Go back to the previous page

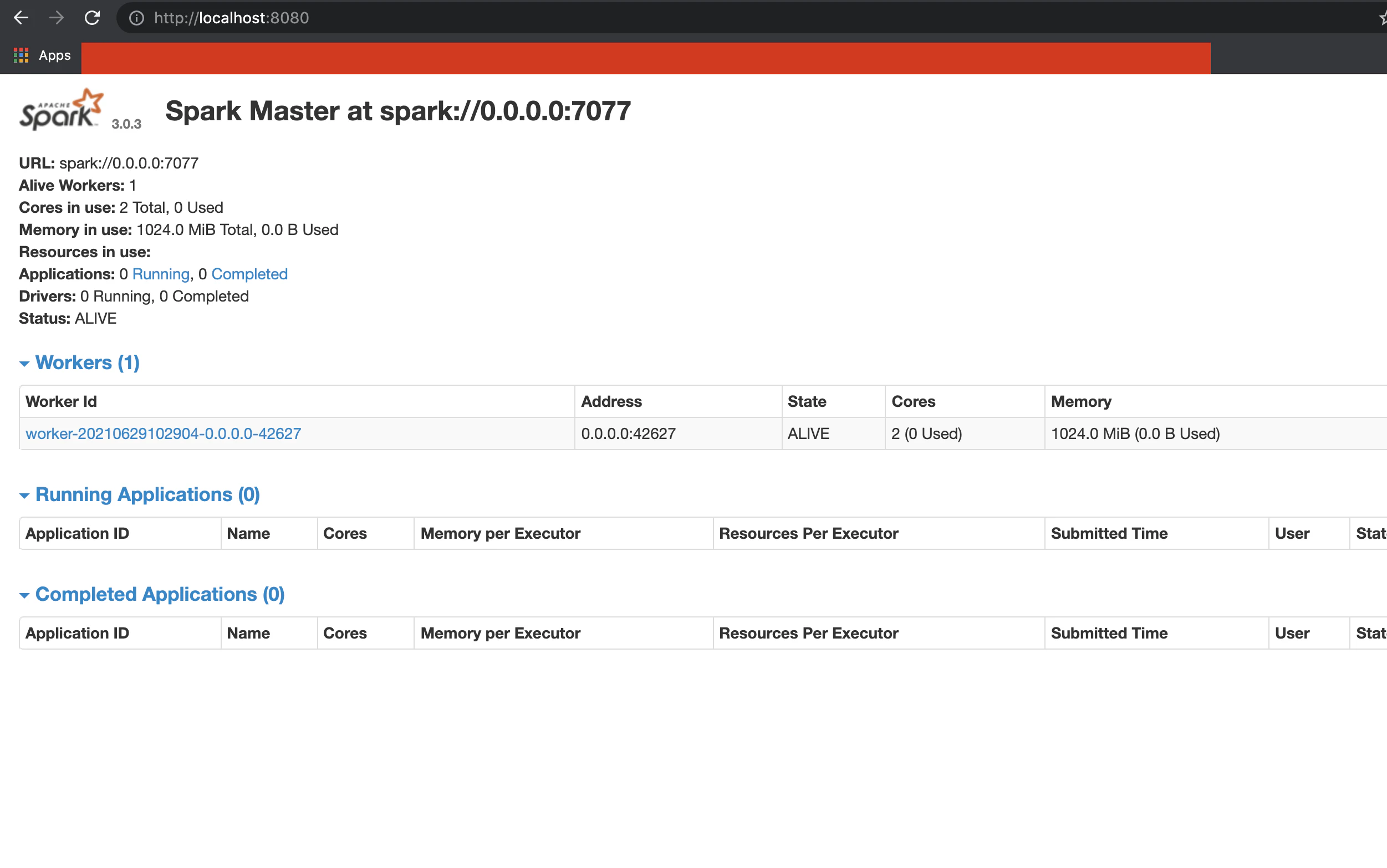tap(21, 18)
